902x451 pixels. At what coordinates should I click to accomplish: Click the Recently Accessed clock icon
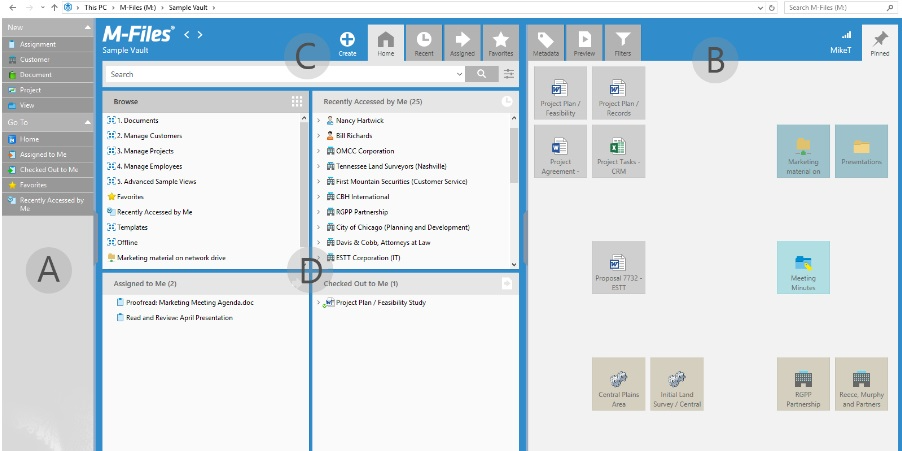(x=507, y=101)
